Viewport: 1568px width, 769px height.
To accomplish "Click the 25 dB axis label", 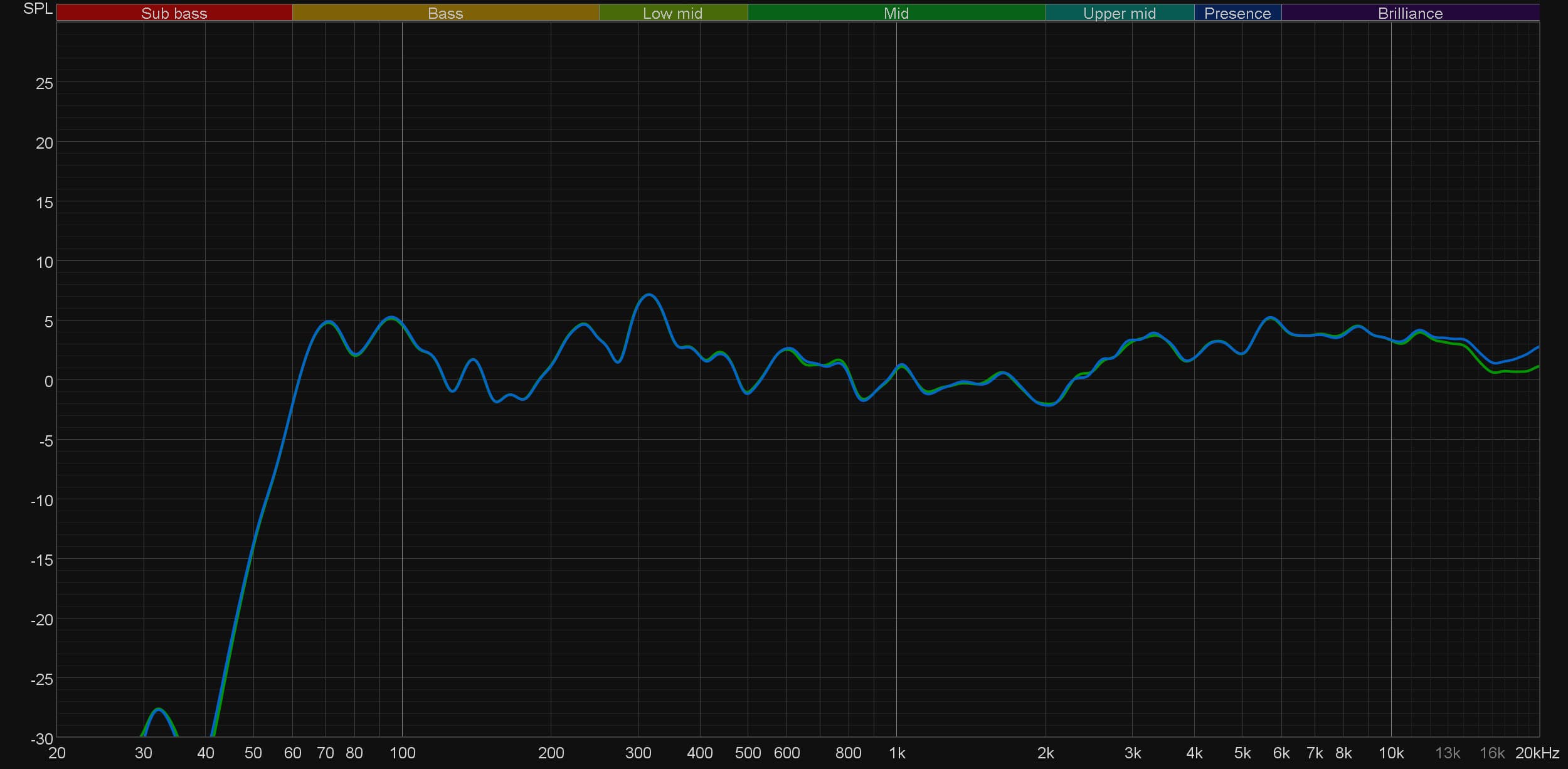I will (44, 83).
